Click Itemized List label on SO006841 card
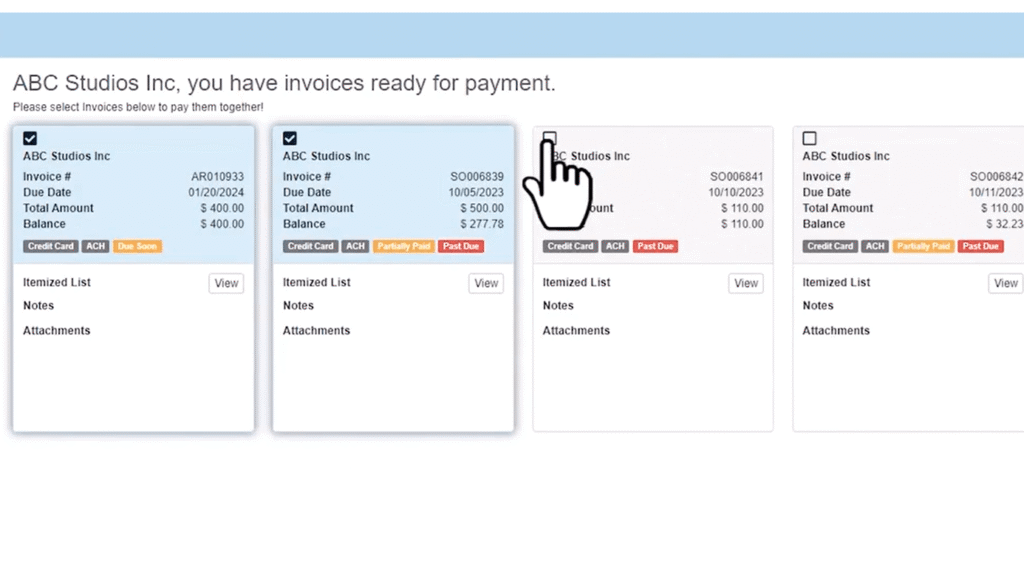Screen dimensions: 1024x566 click(x=576, y=283)
